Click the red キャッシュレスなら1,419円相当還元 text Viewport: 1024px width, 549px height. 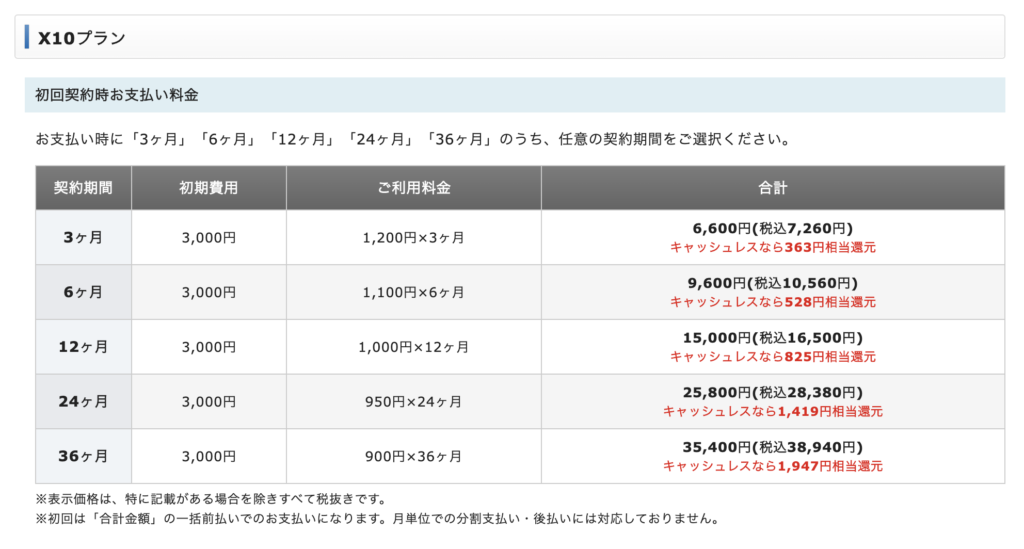click(x=773, y=411)
